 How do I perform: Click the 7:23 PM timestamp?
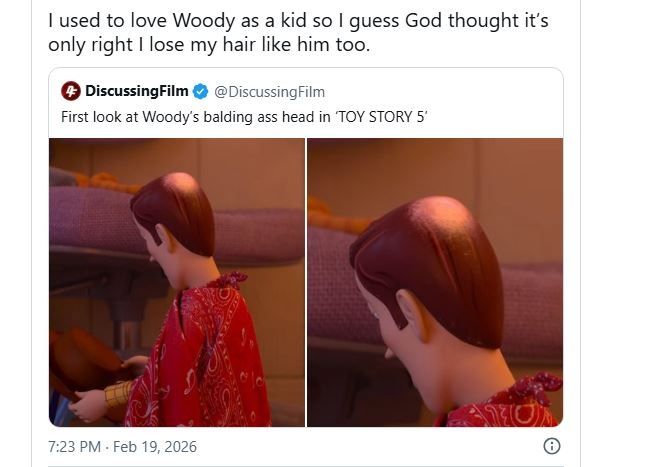74,446
